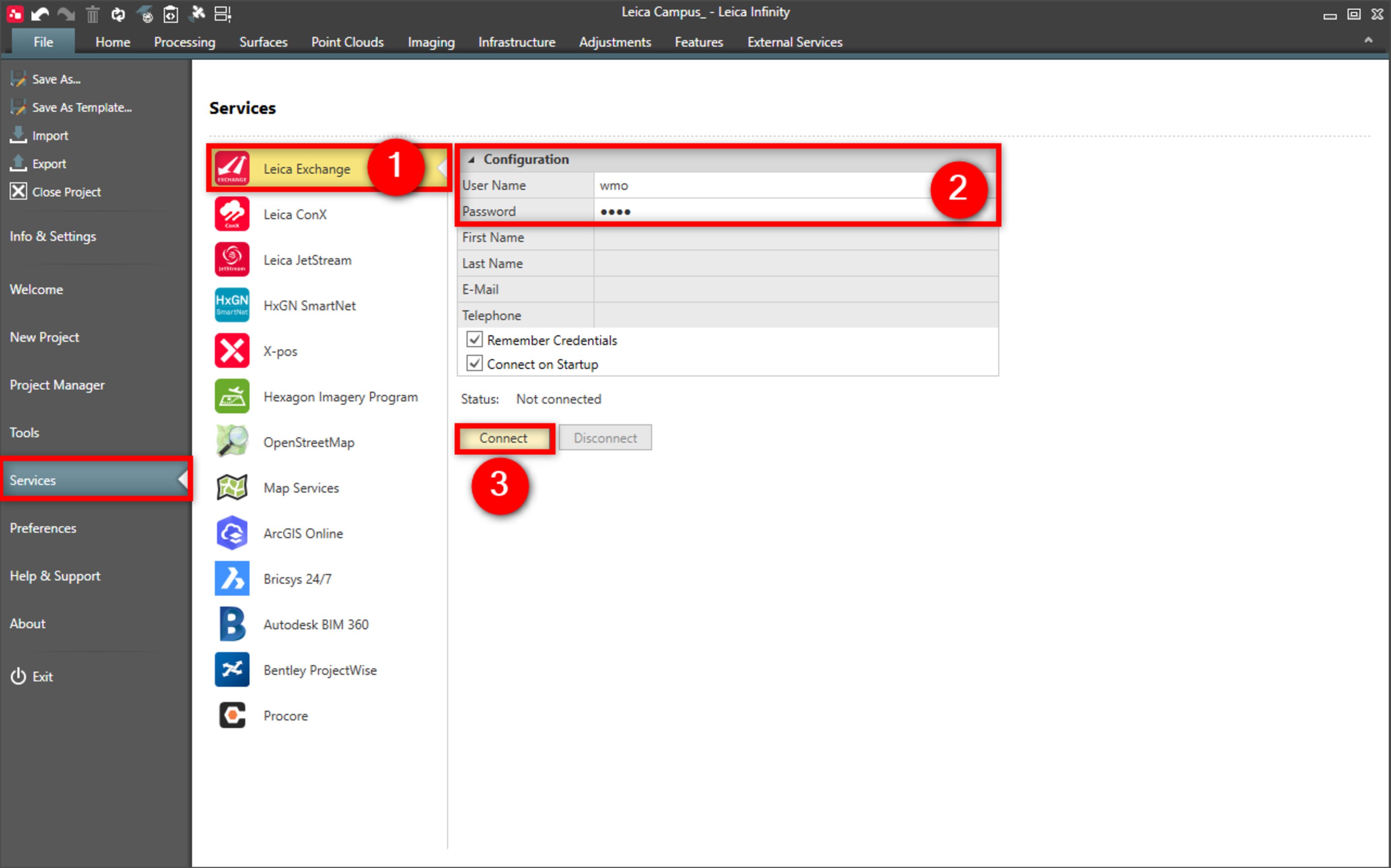Select the Hexagon Imagery Program icon

point(232,396)
